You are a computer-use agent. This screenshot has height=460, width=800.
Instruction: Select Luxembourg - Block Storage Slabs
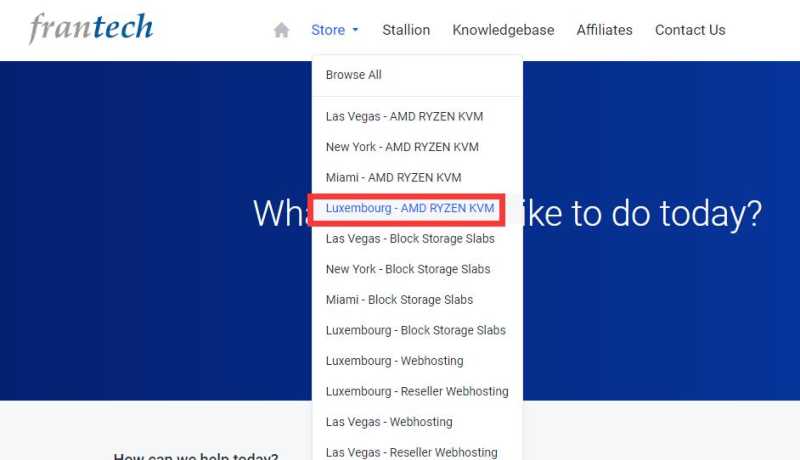click(x=417, y=330)
